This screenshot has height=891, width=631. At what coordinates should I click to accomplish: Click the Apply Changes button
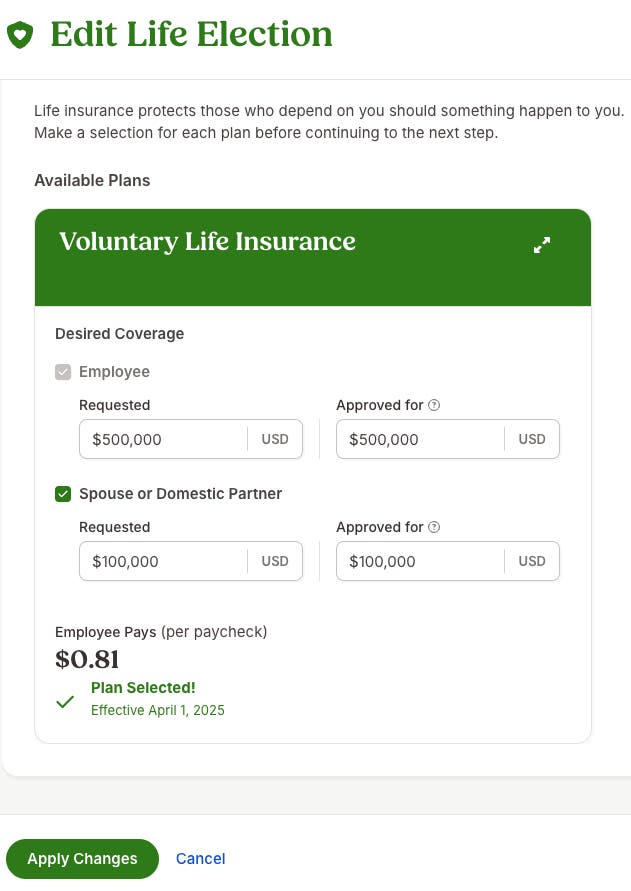click(x=82, y=859)
